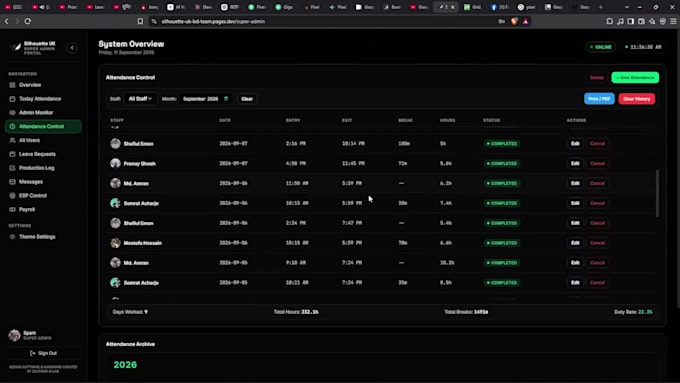Screen dimensions: 680x383
Task: Click the Duty Rate percentage value
Action: pos(645,312)
